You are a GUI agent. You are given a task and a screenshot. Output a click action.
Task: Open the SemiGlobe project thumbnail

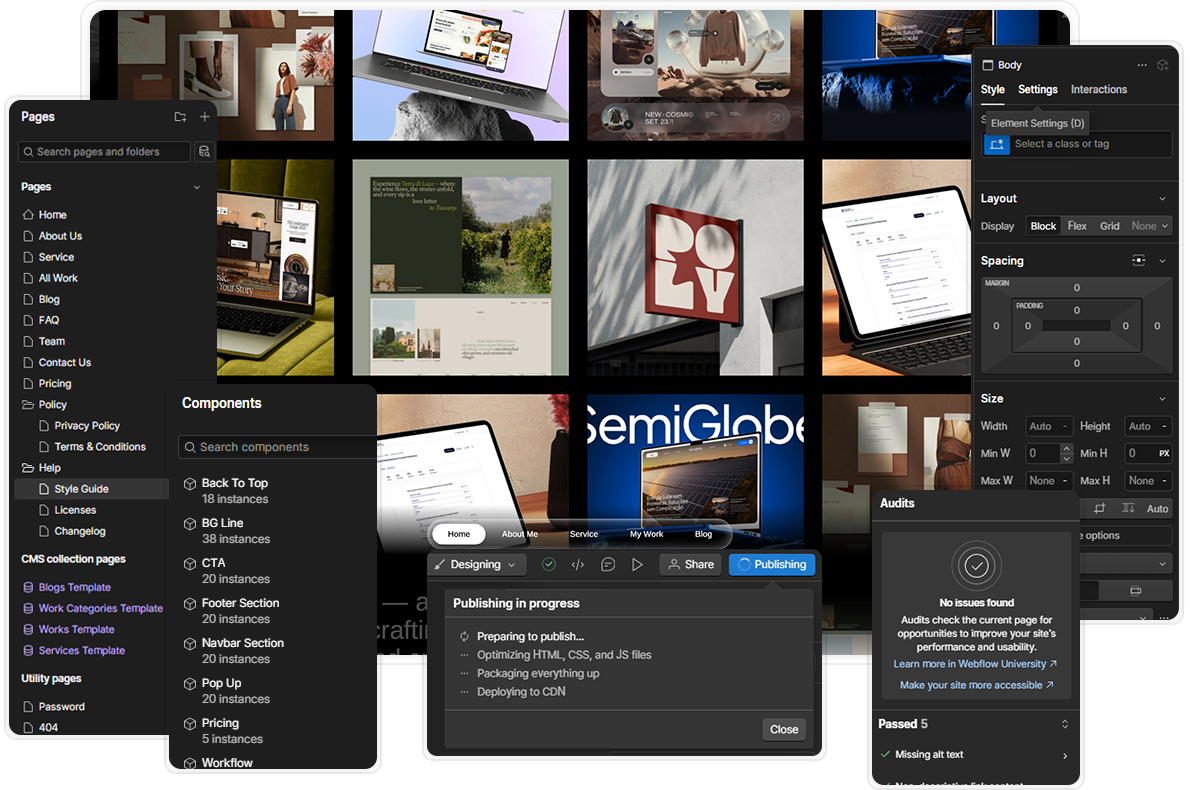[695, 471]
